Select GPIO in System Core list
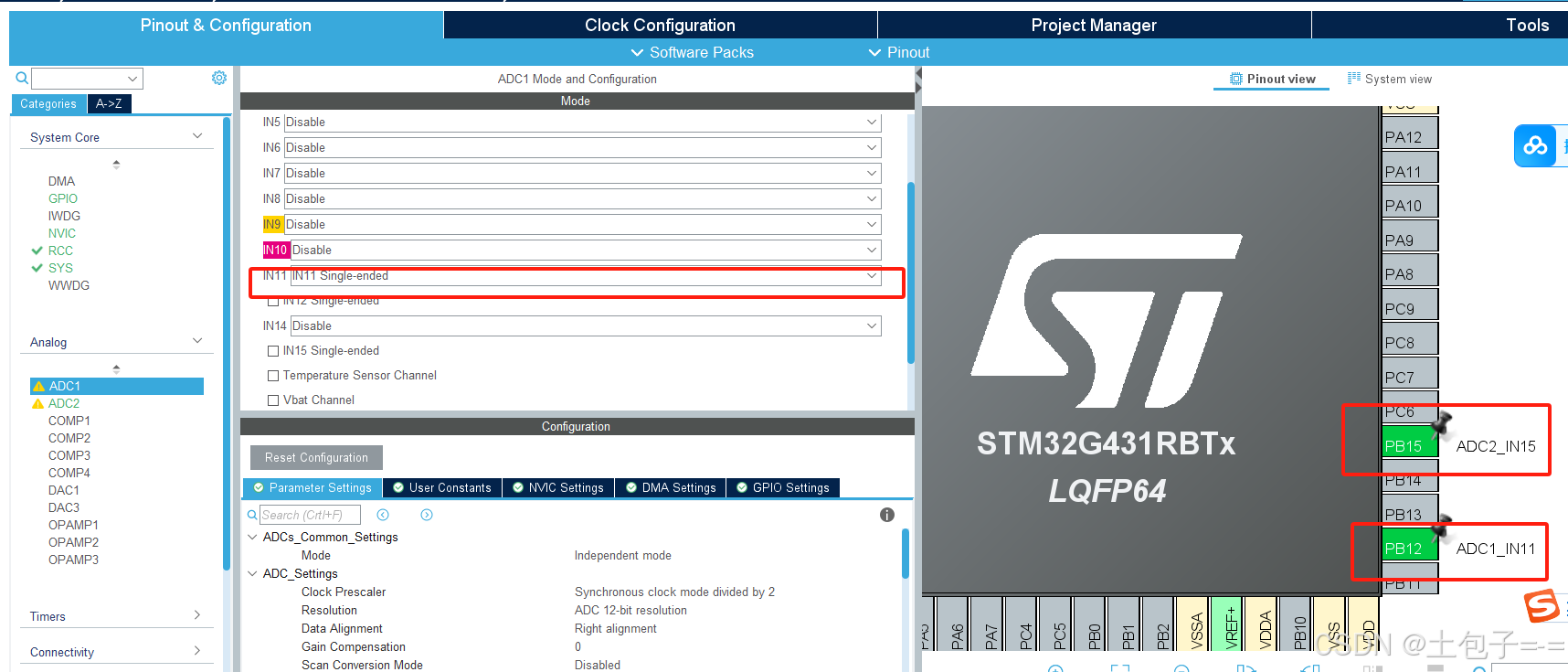The height and width of the screenshot is (672, 1568). (62, 198)
